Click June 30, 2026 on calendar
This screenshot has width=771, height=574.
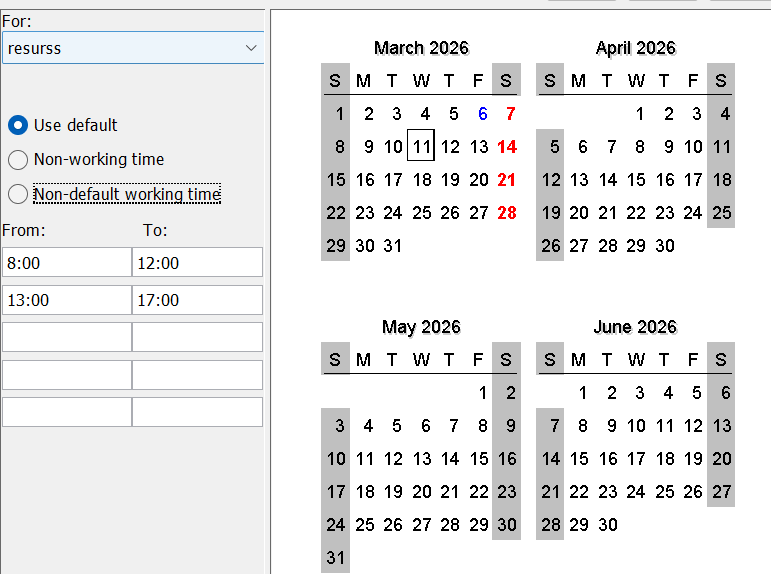pyautogui.click(x=607, y=524)
